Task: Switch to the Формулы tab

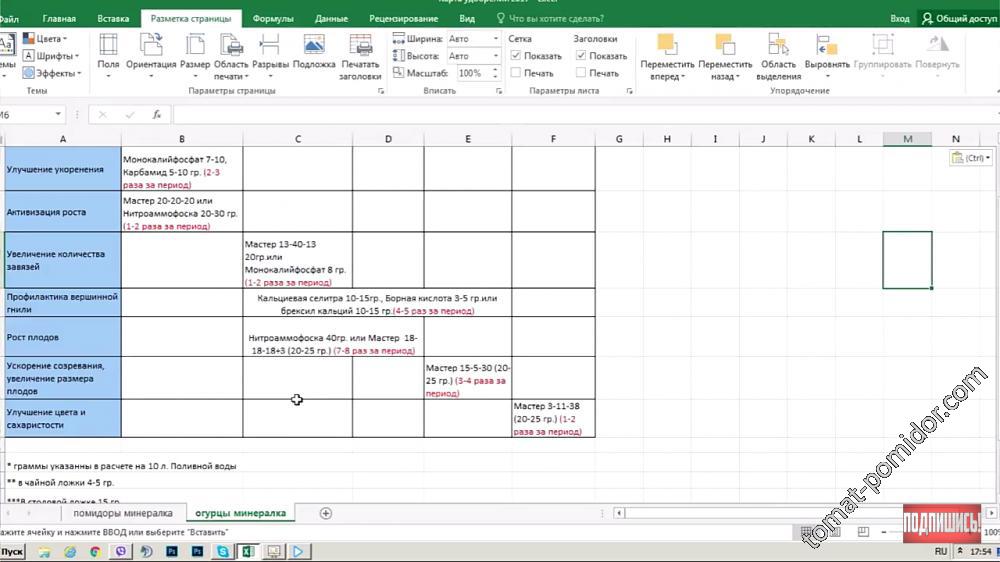Action: point(273,19)
